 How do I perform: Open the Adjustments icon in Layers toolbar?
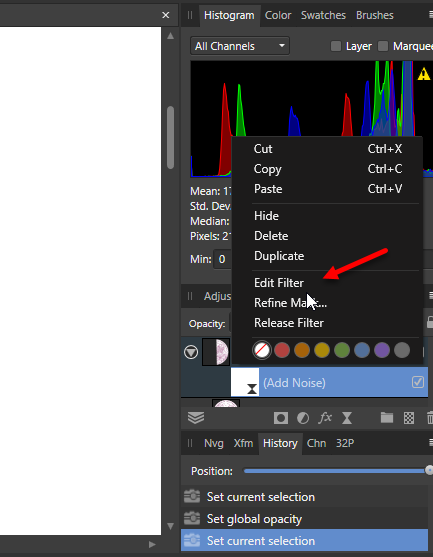click(303, 418)
